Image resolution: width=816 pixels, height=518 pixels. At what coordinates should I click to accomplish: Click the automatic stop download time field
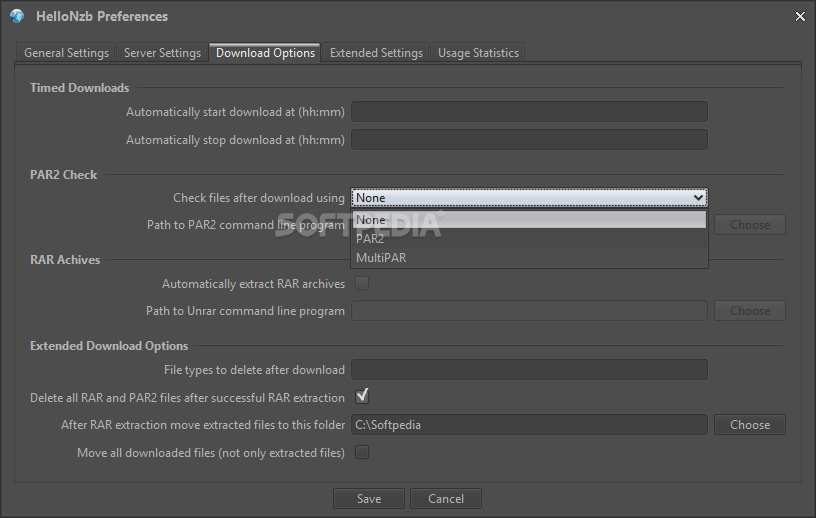click(529, 140)
